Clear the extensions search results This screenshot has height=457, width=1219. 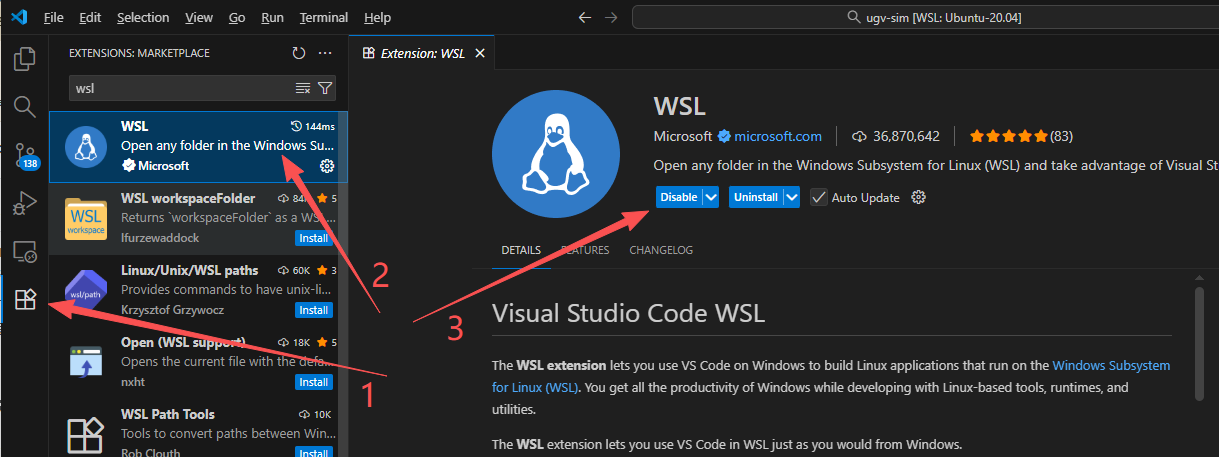coord(303,88)
